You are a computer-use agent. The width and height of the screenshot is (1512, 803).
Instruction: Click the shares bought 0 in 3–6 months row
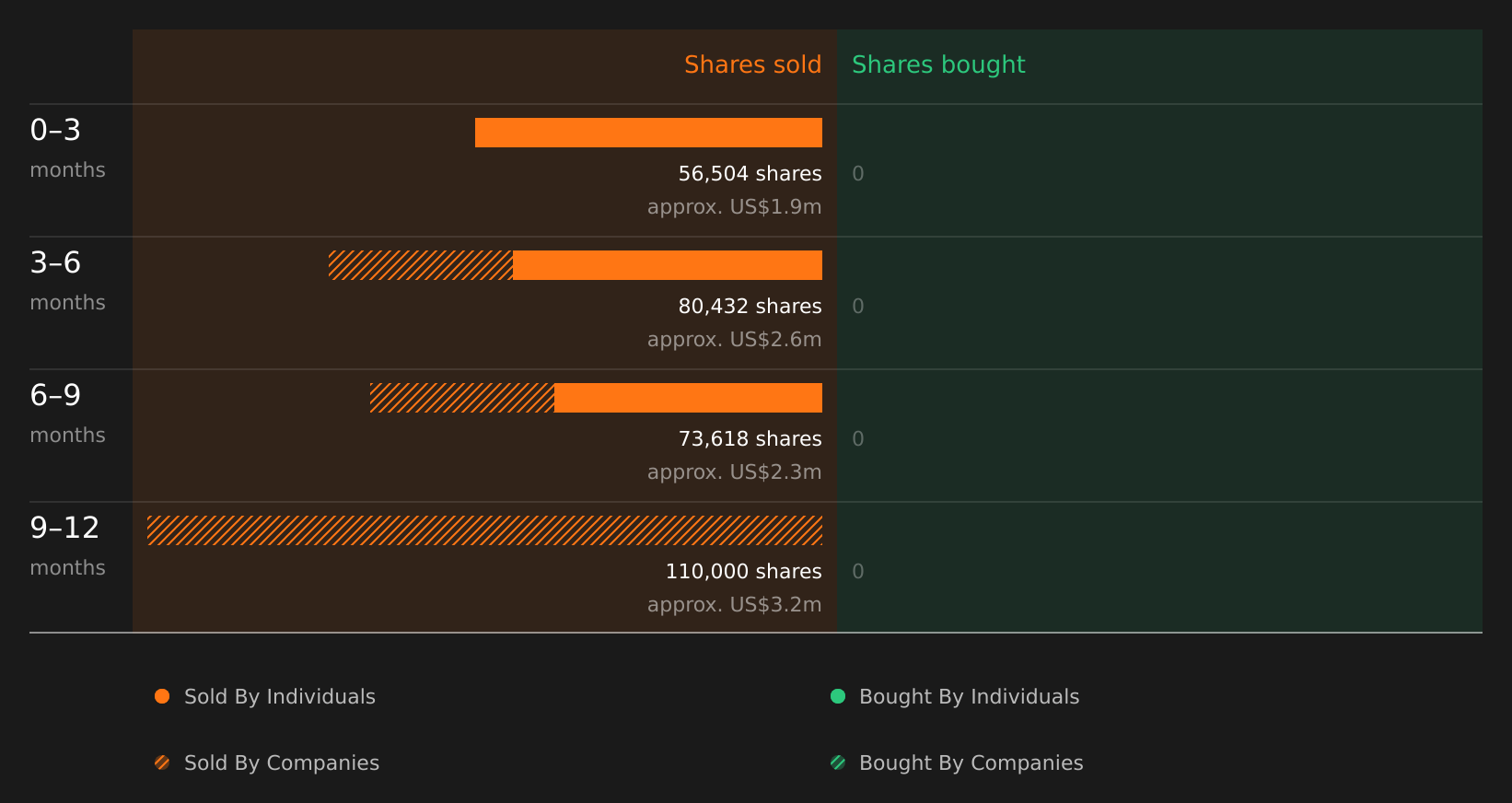858,307
